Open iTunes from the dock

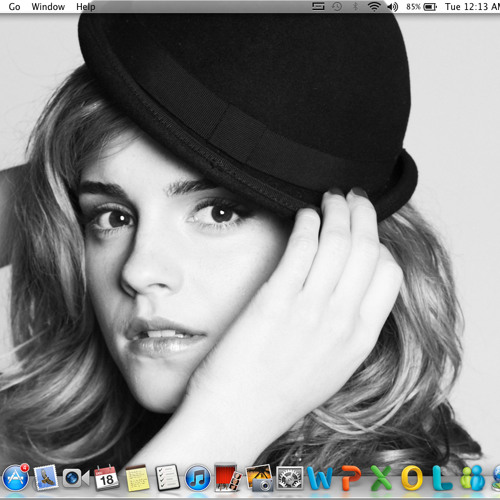pyautogui.click(x=198, y=478)
